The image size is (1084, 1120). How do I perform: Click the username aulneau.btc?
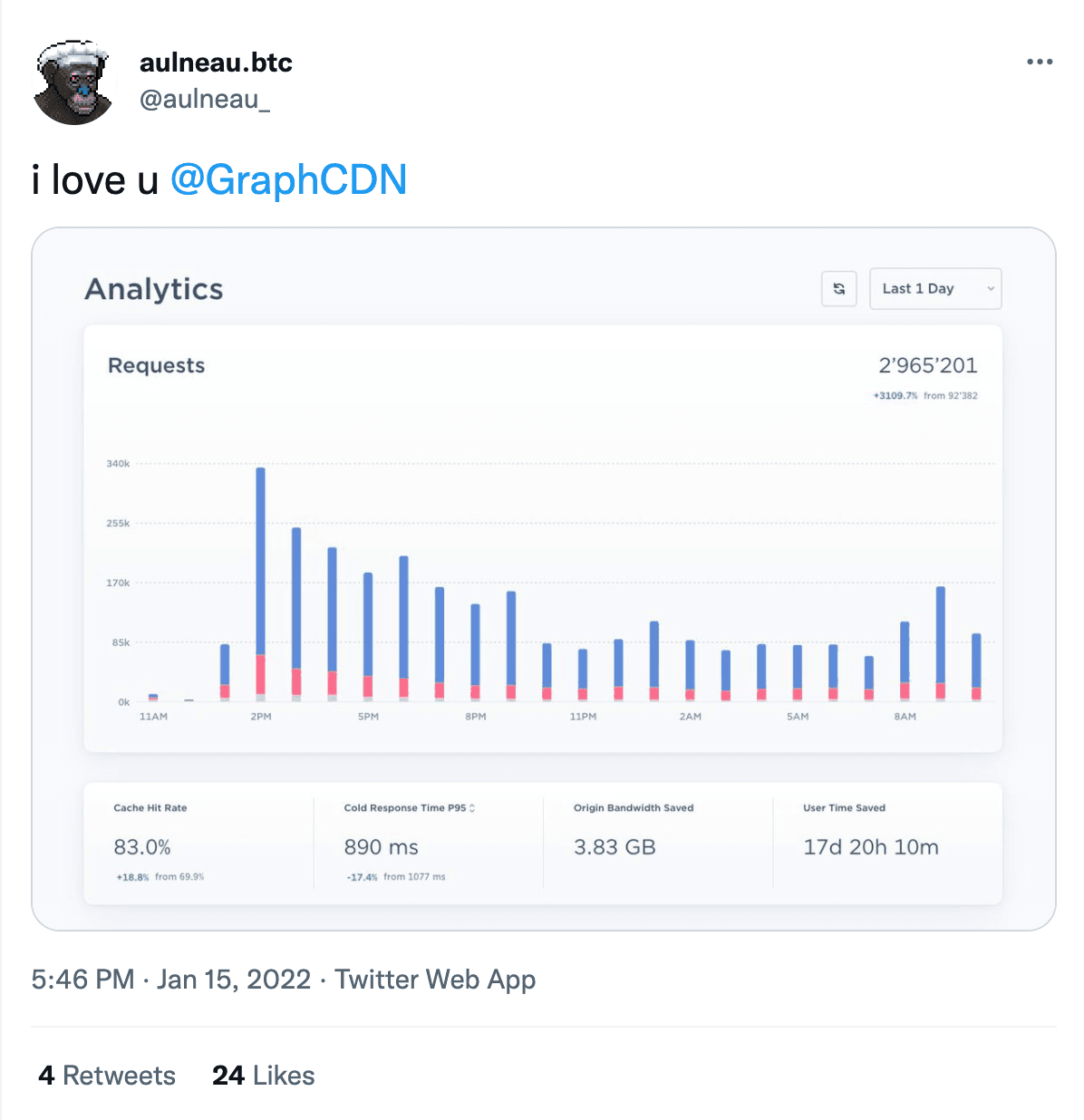click(216, 62)
